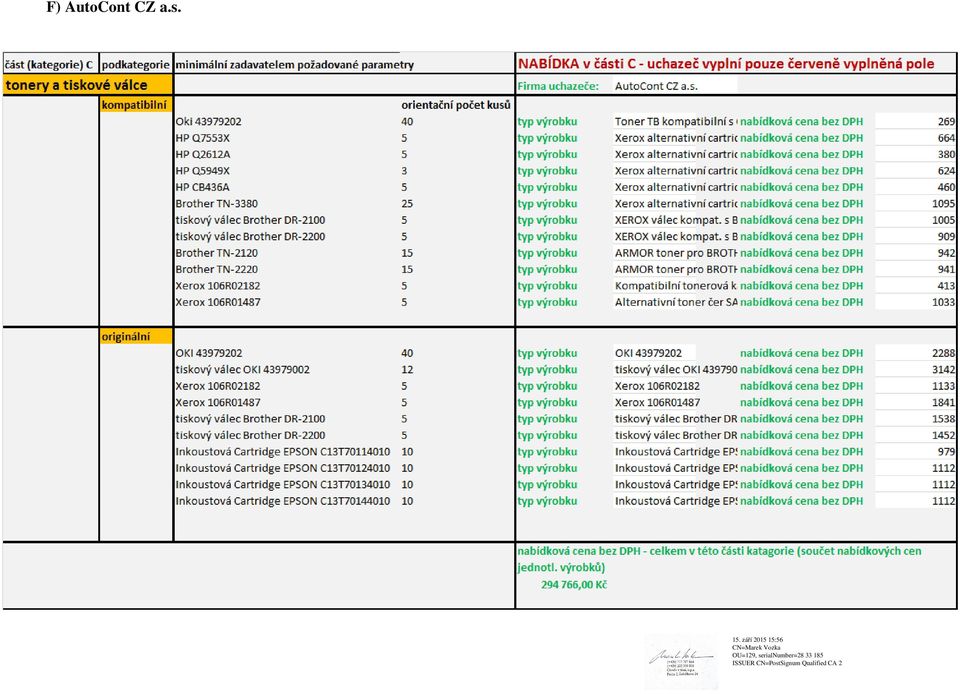960x694 pixels.
Task: Click the "Brother TN-3380" item
Action: pos(217,204)
